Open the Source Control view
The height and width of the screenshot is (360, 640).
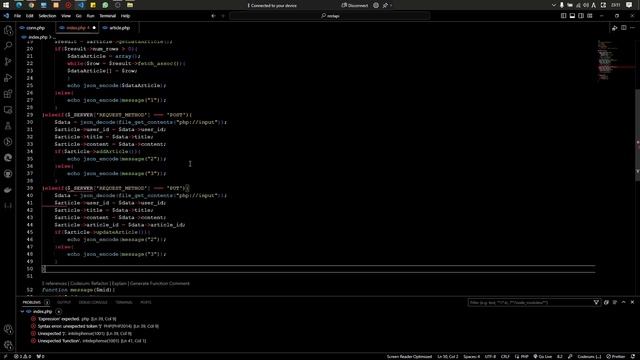(8, 62)
